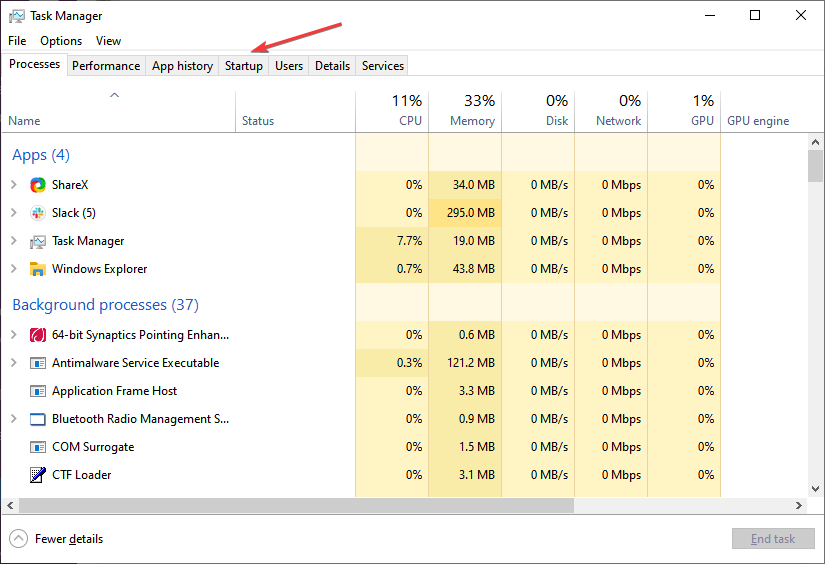Click Fewer details link
825x564 pixels.
69,539
